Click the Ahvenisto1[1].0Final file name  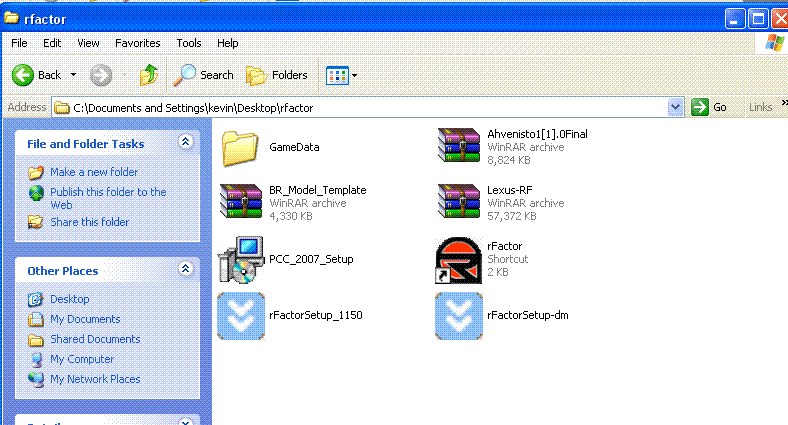[537, 134]
